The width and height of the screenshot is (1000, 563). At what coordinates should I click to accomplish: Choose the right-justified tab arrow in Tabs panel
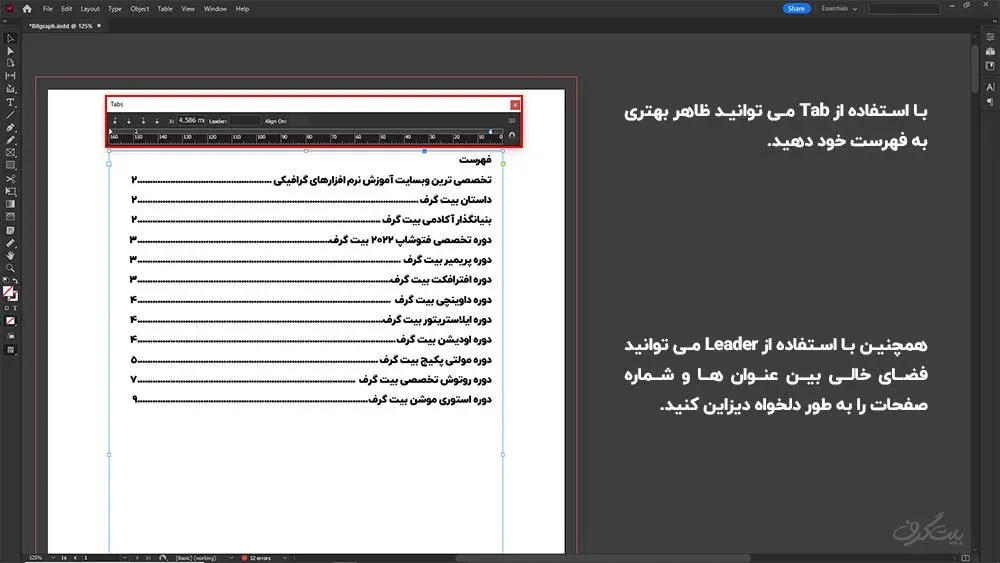pyautogui.click(x=143, y=121)
